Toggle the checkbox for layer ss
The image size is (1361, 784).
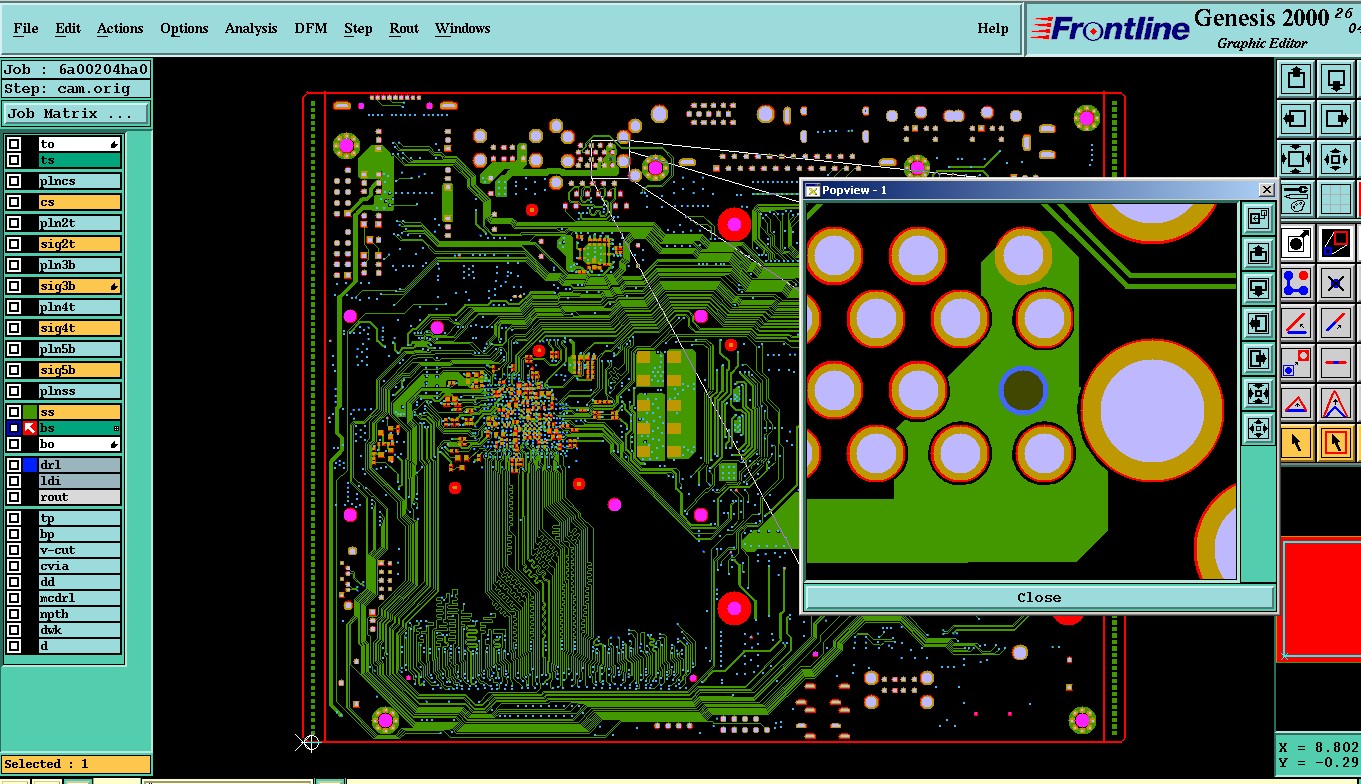point(14,412)
